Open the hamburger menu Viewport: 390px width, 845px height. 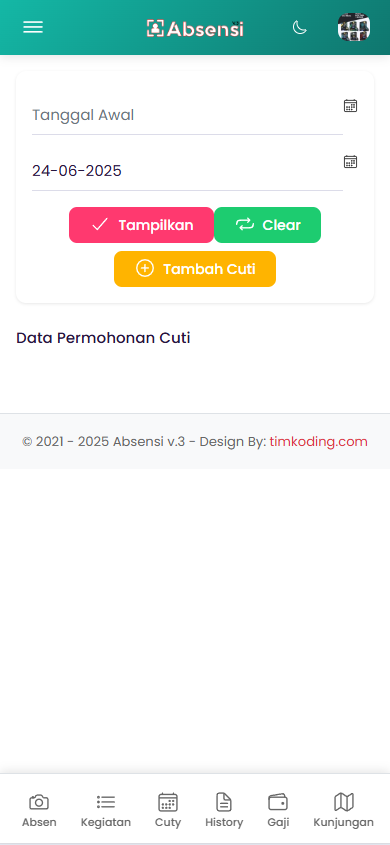coord(33,27)
